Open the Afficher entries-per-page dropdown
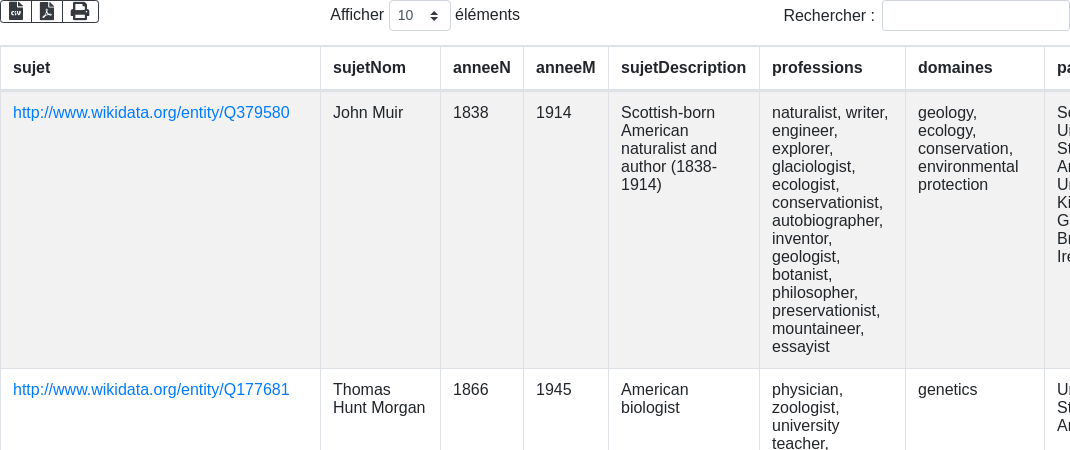1070x450 pixels. [x=419, y=16]
